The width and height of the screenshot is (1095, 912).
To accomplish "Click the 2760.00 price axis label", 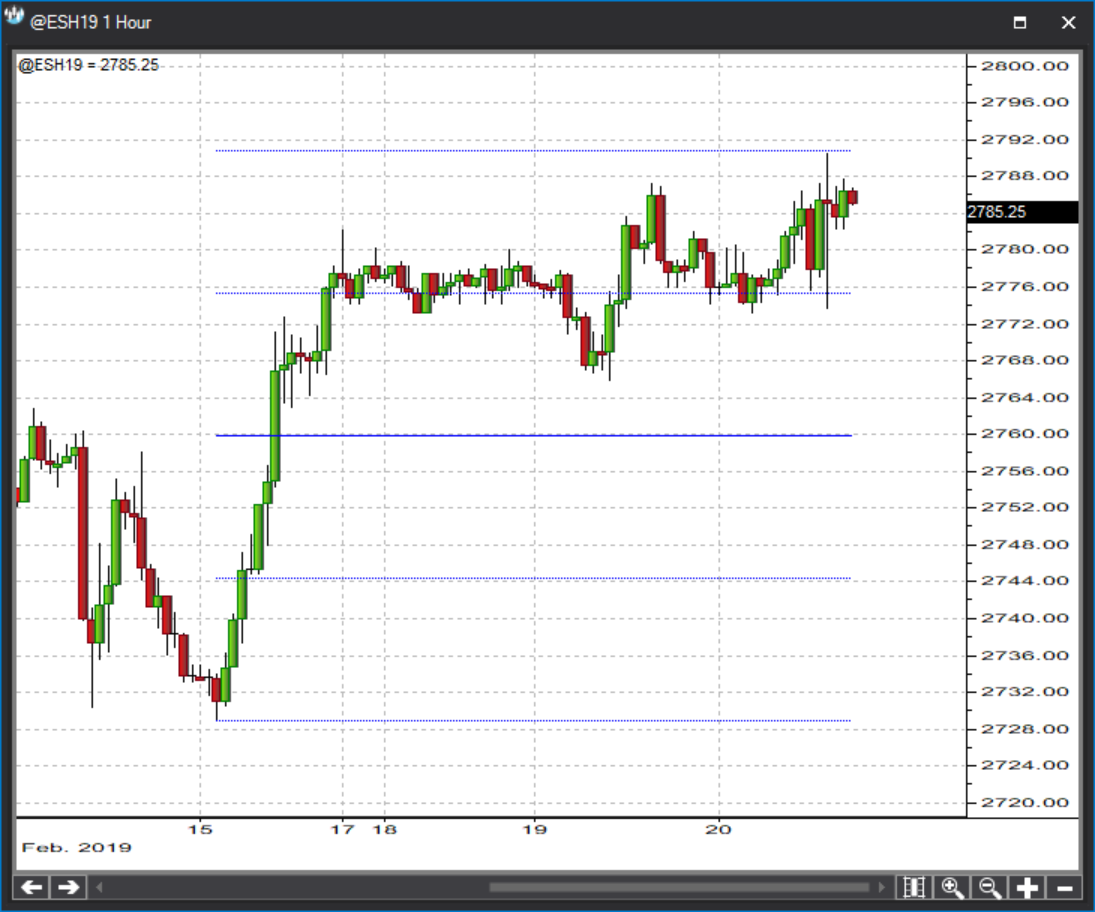I will point(1024,434).
